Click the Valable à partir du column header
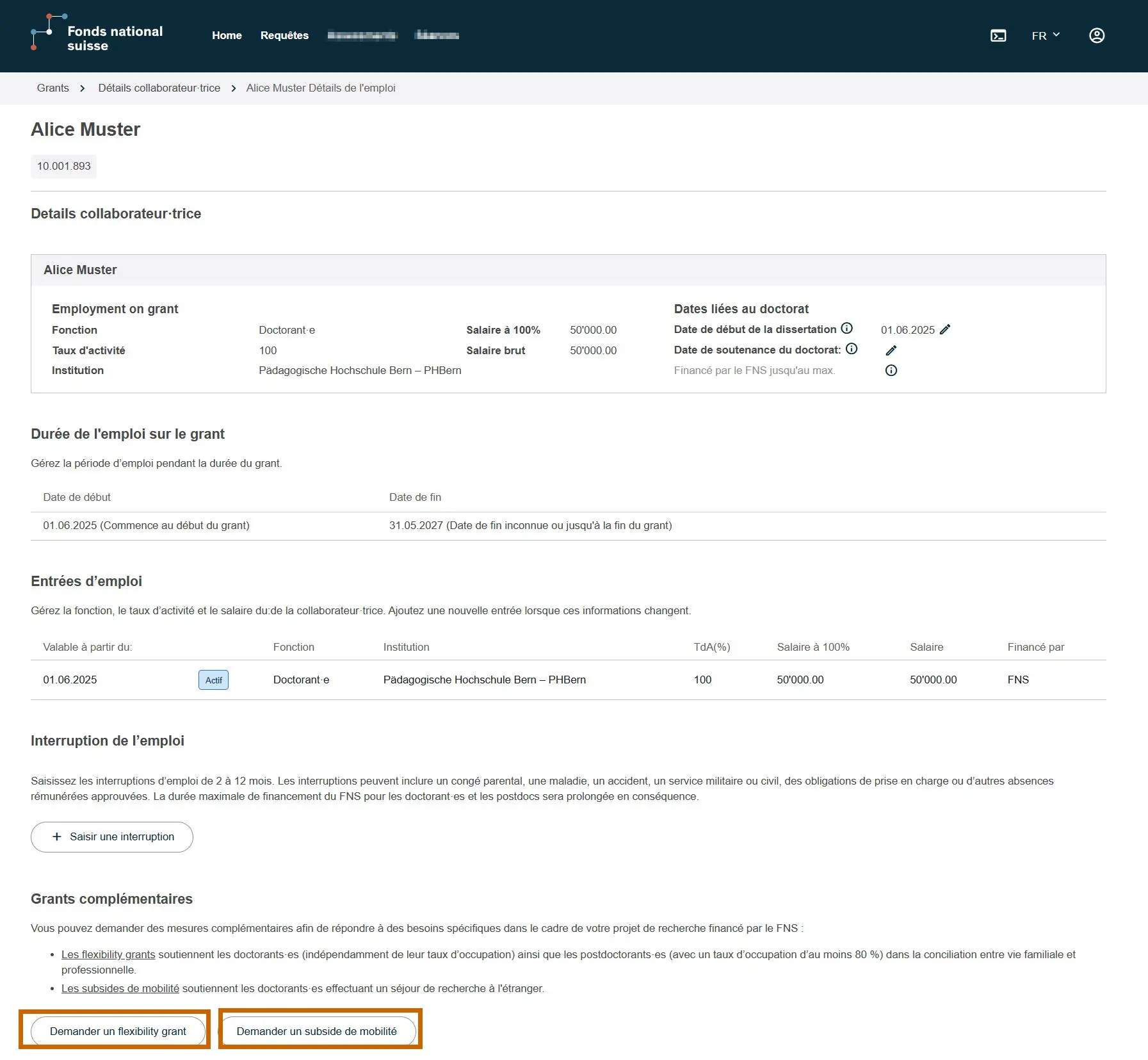This screenshot has width=1148, height=1060. [87, 648]
